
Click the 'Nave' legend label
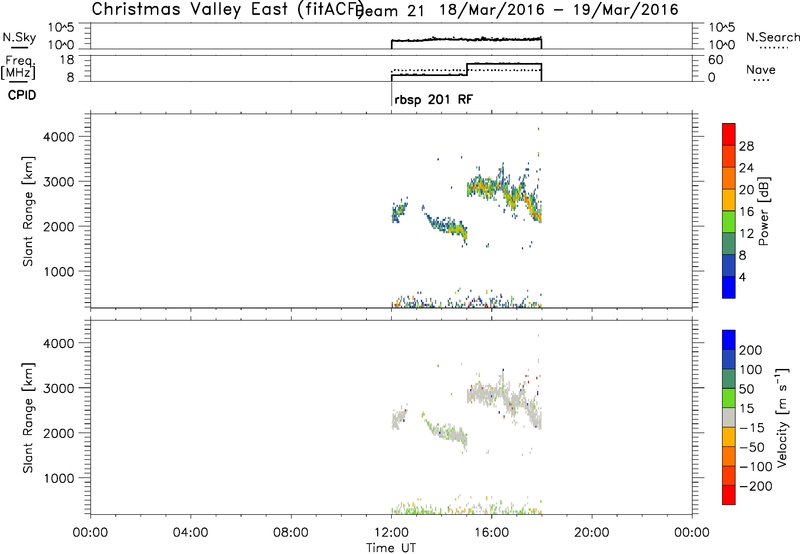[761, 70]
